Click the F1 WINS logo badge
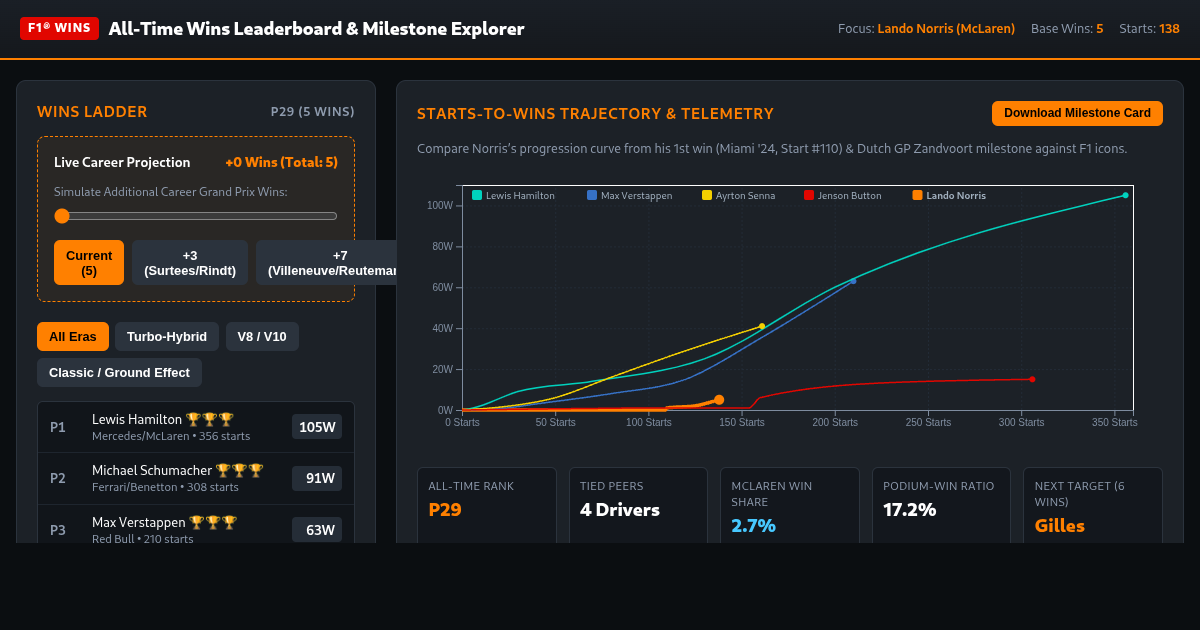Viewport: 1200px width, 630px height. click(59, 28)
